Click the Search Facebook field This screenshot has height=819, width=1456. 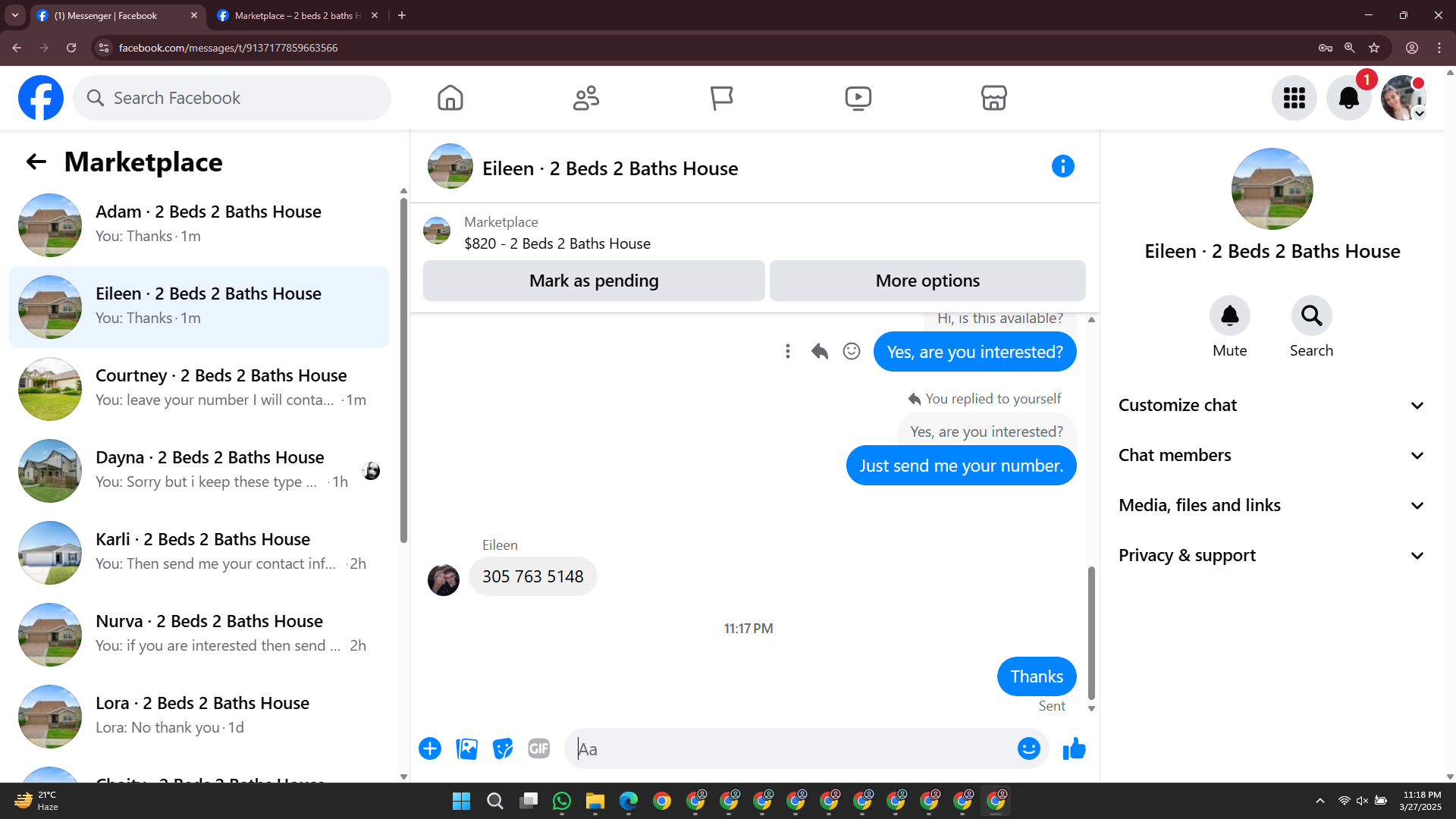coord(232,98)
